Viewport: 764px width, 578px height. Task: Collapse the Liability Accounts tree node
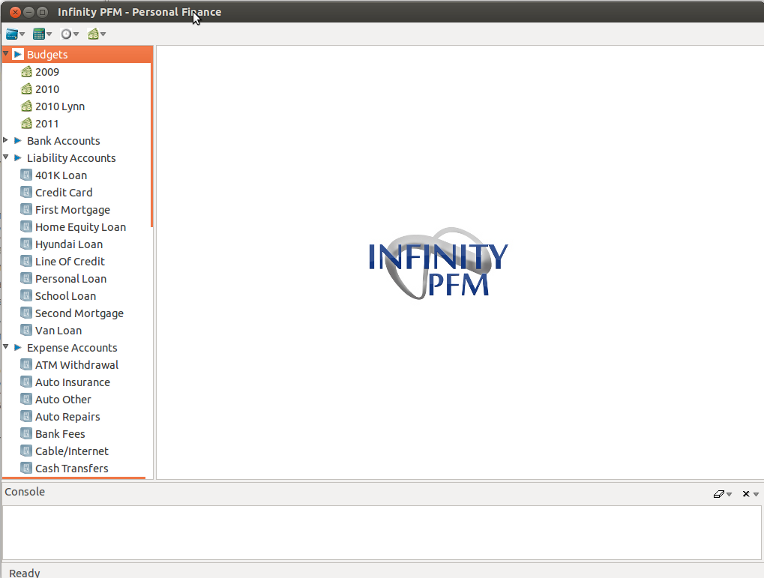6,157
